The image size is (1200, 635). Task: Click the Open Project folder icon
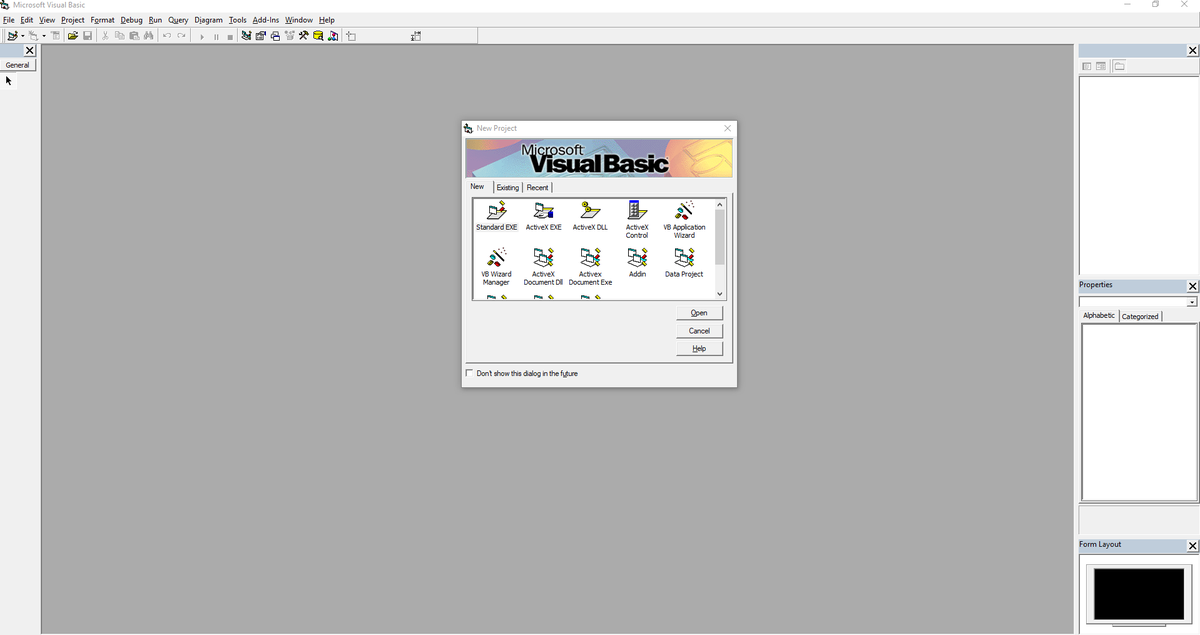72,36
